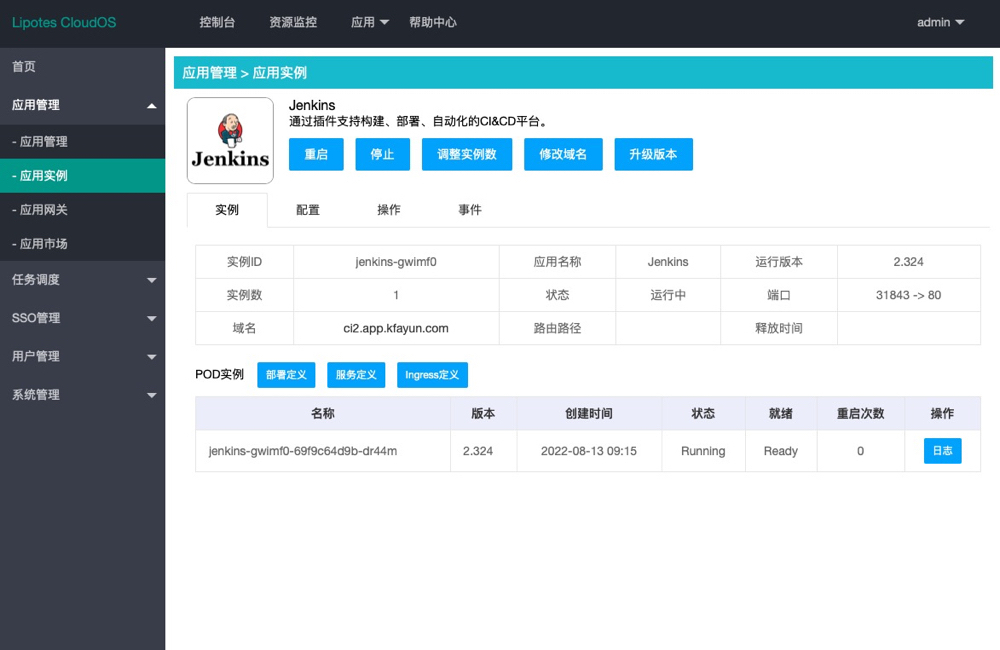Open the 部署定义 button

tap(286, 375)
